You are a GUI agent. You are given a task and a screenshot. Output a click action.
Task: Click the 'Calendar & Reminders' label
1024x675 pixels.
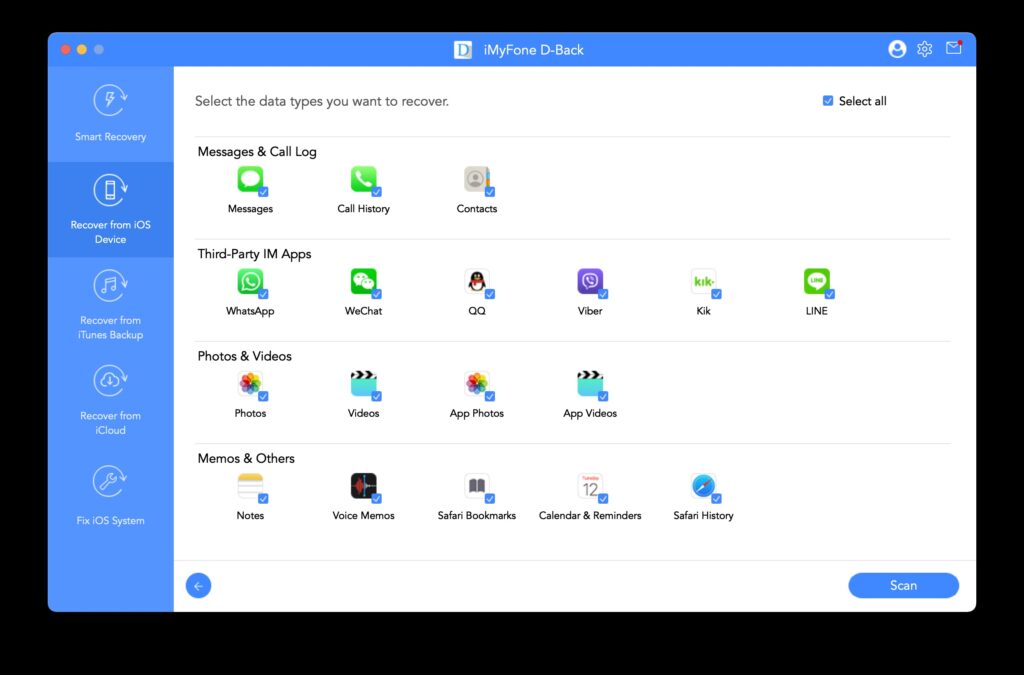click(590, 516)
